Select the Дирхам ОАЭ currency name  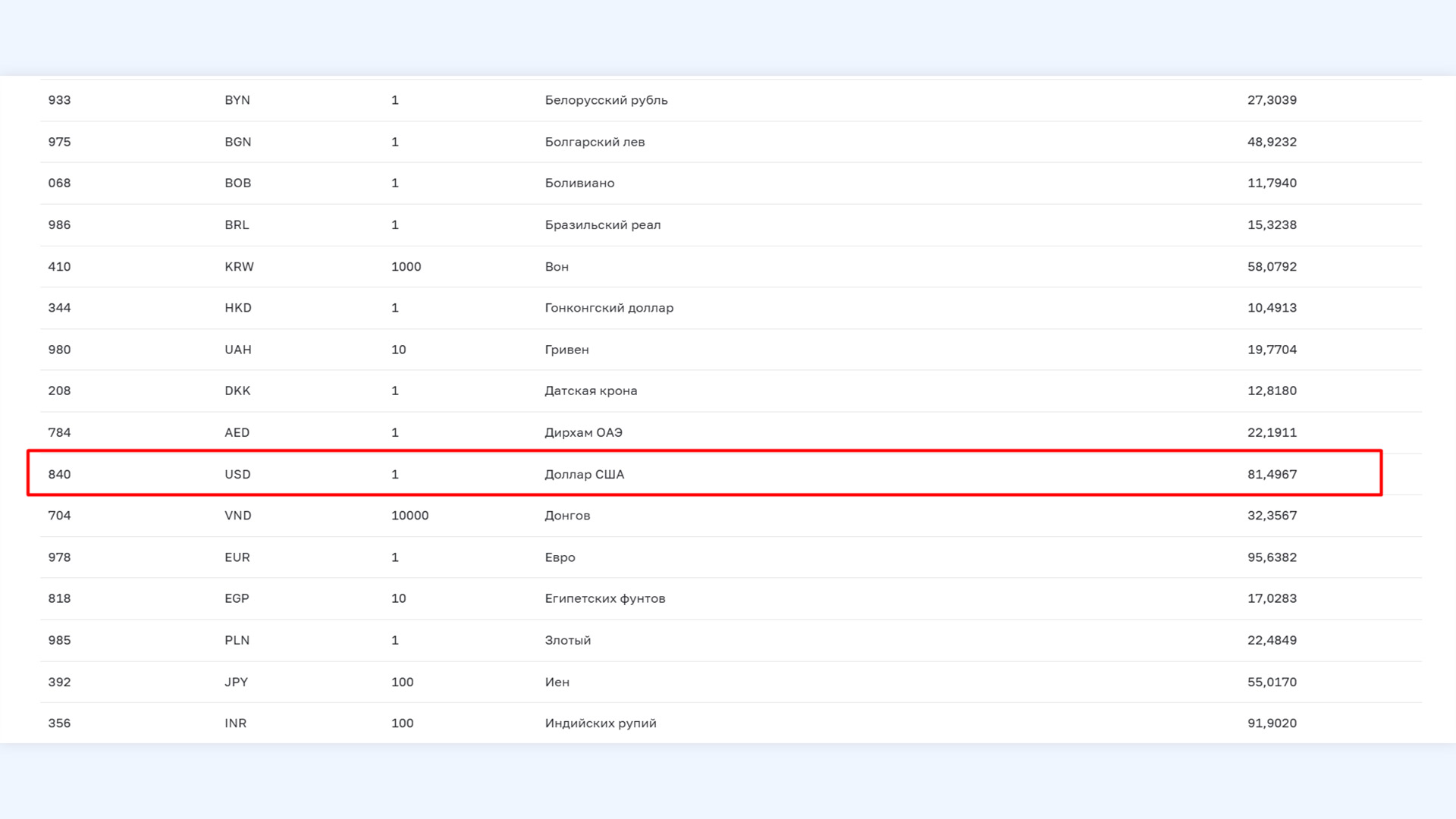(583, 432)
